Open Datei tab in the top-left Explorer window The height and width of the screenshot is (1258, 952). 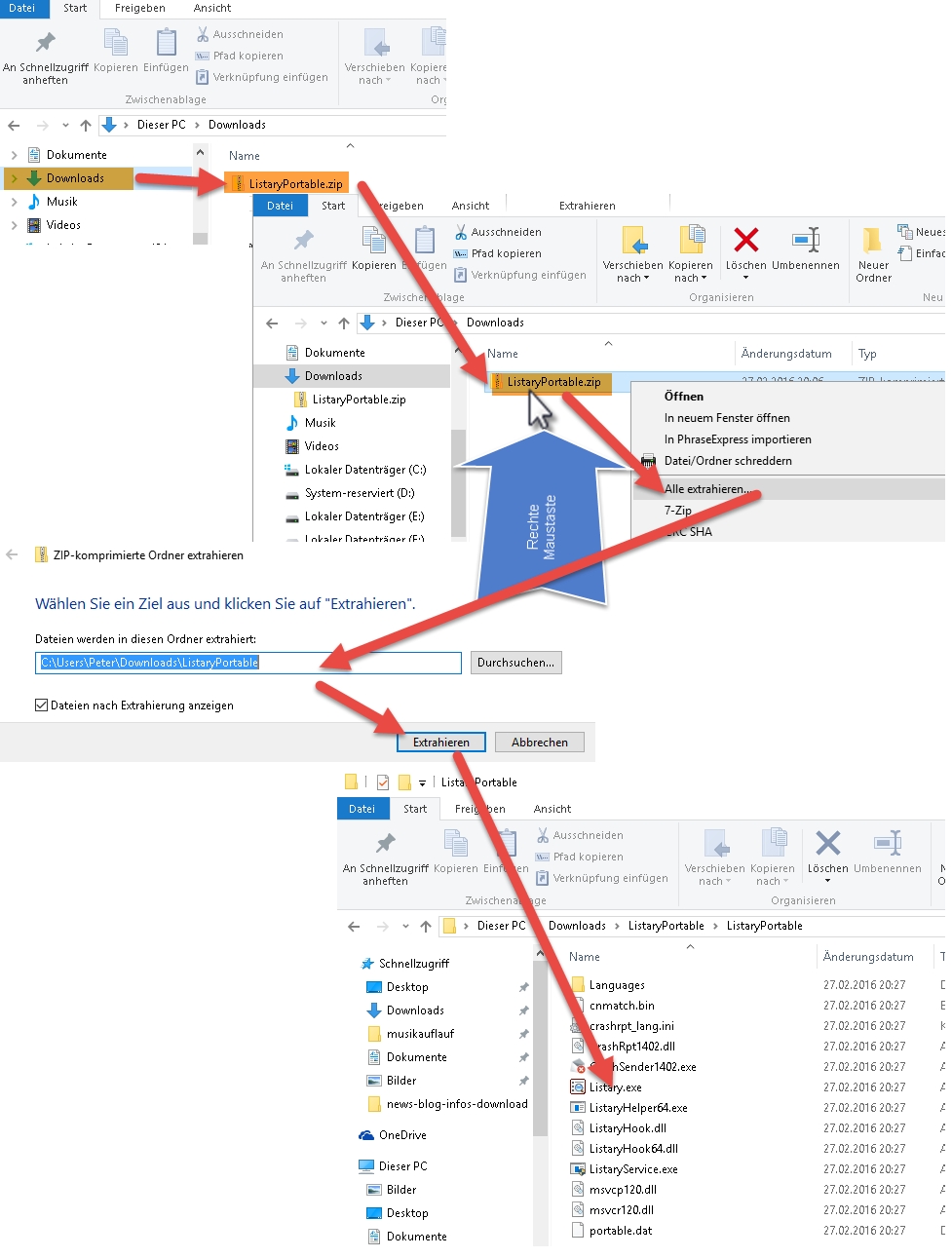tap(22, 8)
